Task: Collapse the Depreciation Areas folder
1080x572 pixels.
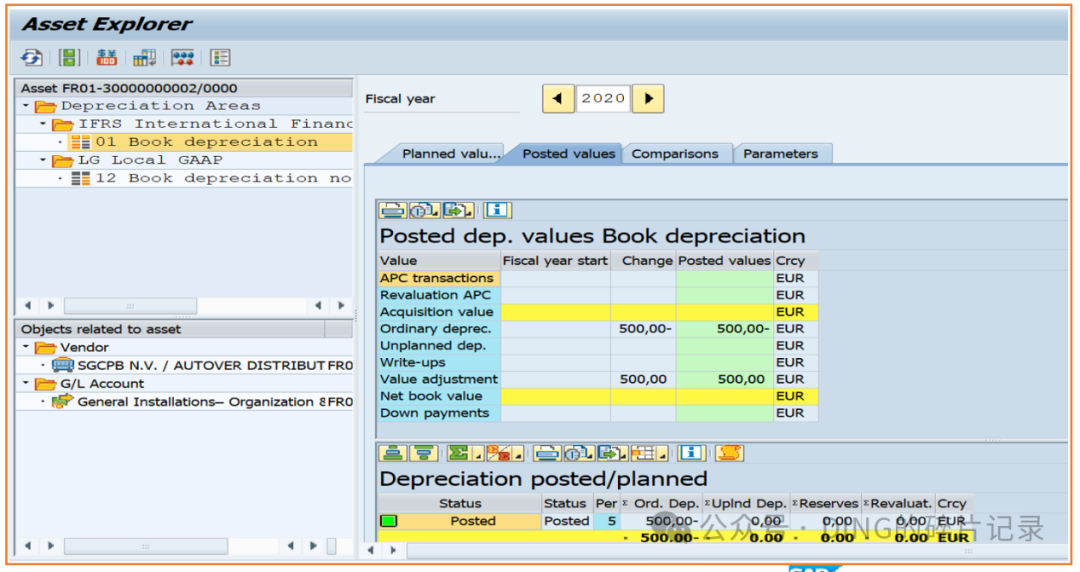Action: [26, 105]
